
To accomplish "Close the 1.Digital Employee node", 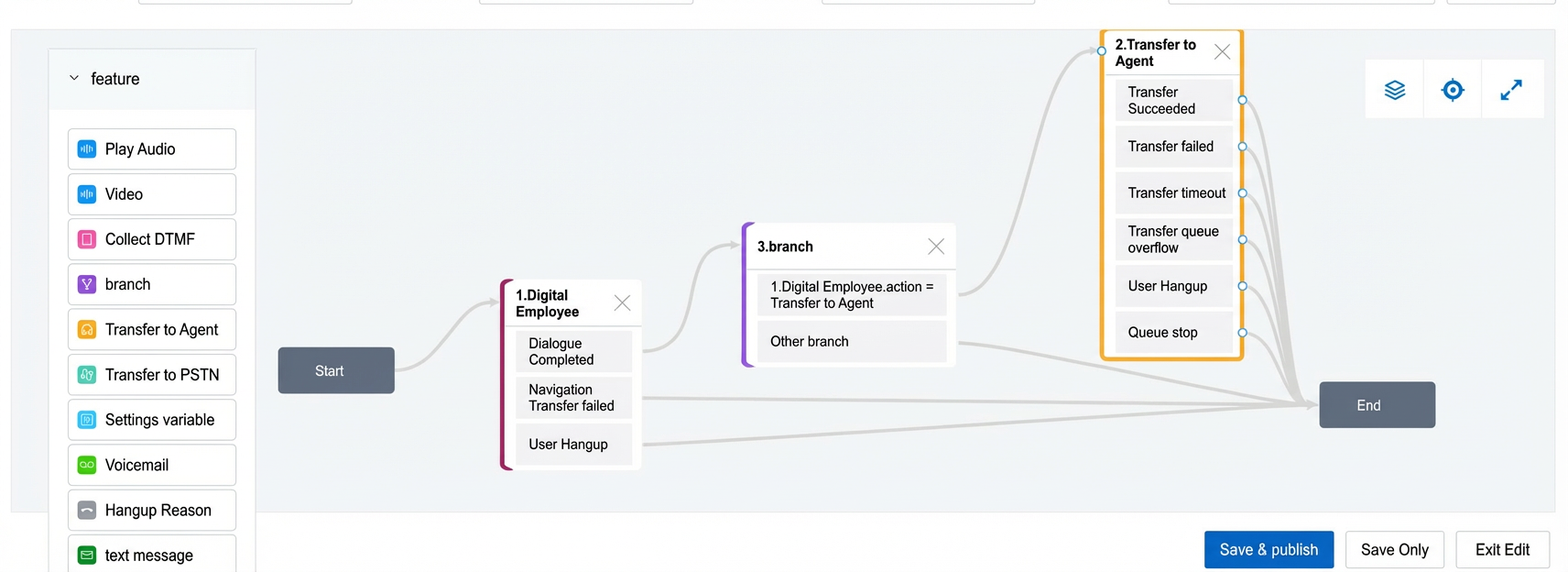I will [x=622, y=302].
